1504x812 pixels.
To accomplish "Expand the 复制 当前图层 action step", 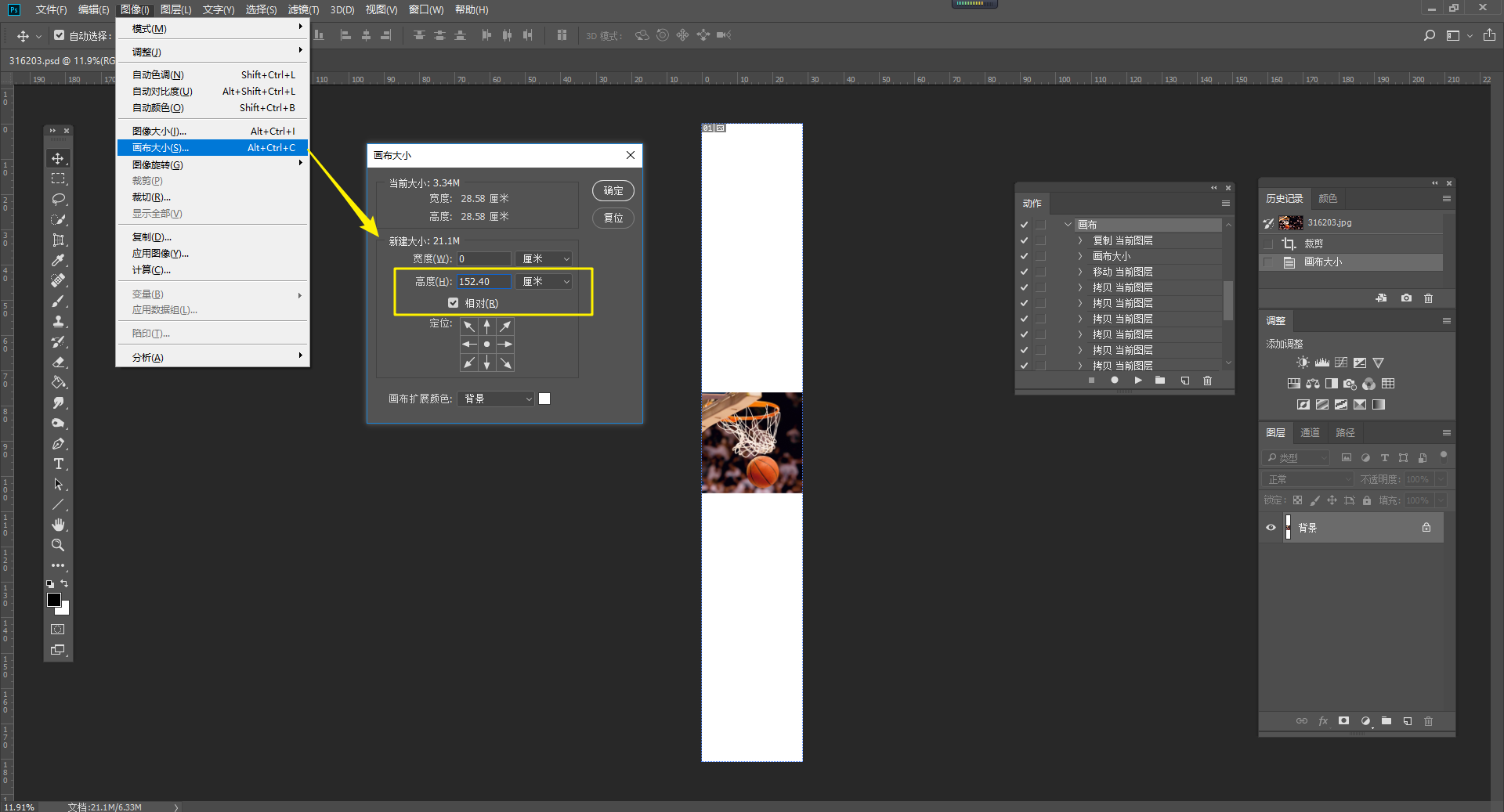I will click(x=1079, y=240).
